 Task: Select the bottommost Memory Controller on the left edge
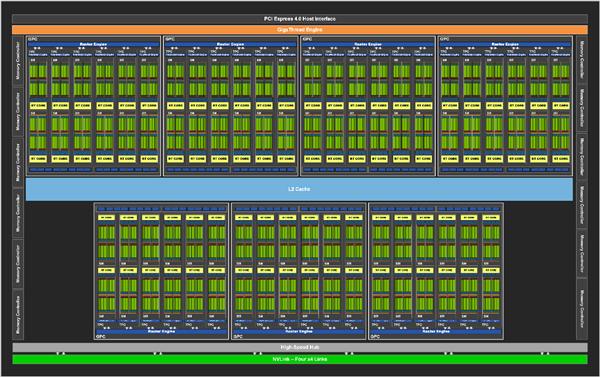[x=18, y=315]
